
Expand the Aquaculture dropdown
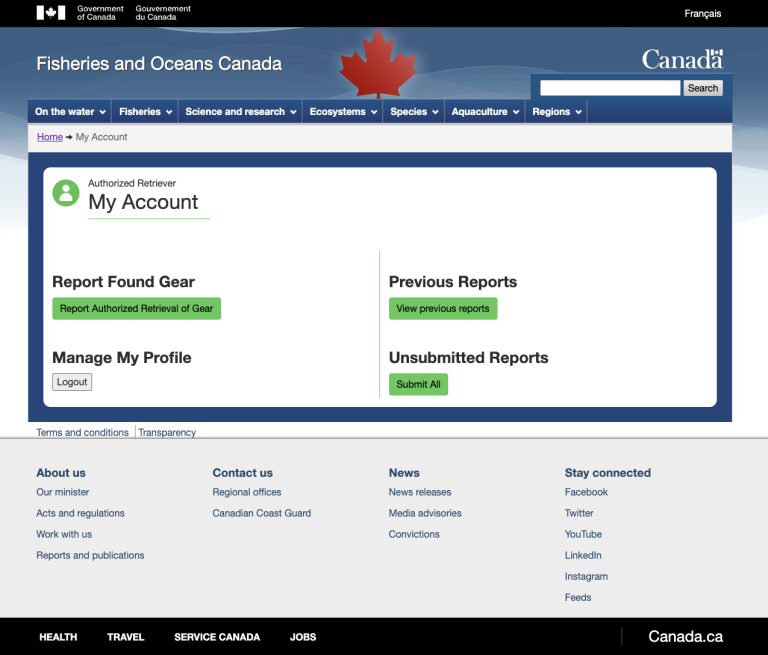click(485, 112)
